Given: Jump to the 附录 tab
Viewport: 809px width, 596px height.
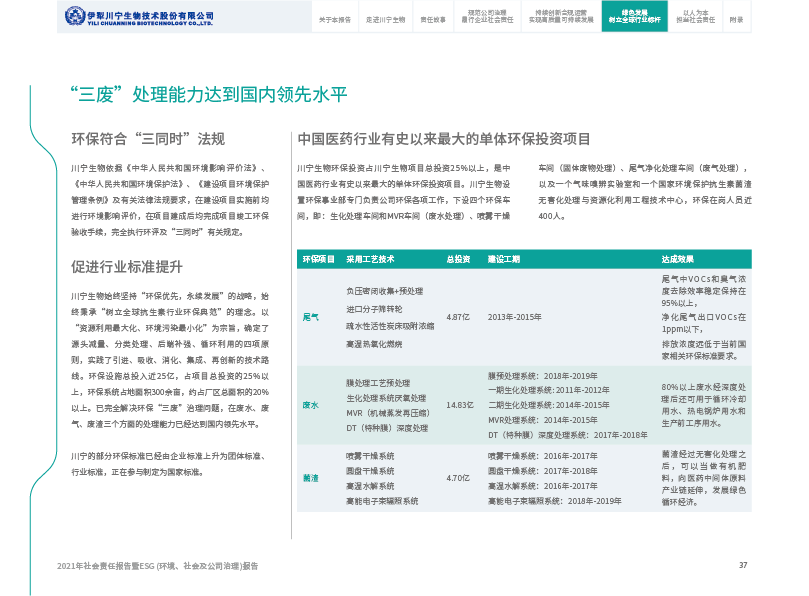Looking at the screenshot, I should click(736, 19).
